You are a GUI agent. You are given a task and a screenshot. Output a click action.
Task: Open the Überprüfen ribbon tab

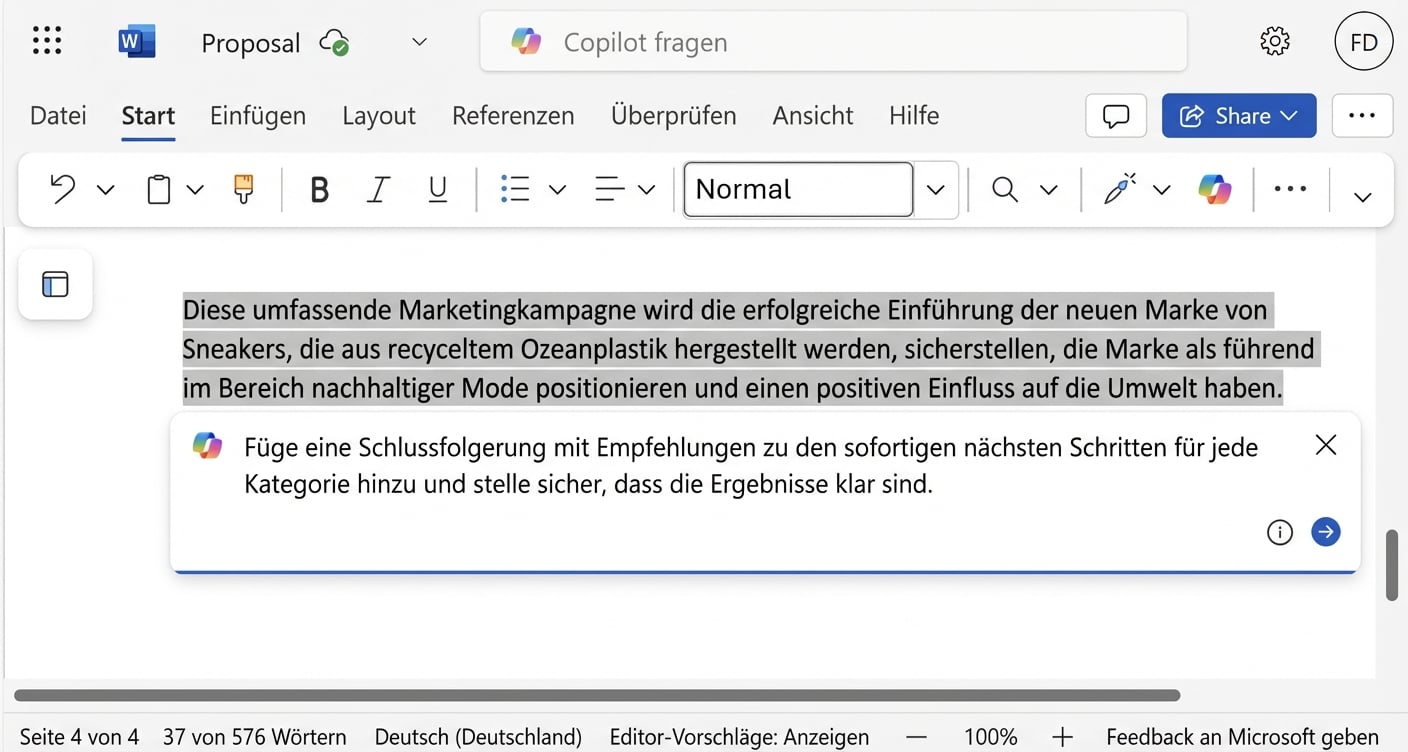[x=673, y=115]
